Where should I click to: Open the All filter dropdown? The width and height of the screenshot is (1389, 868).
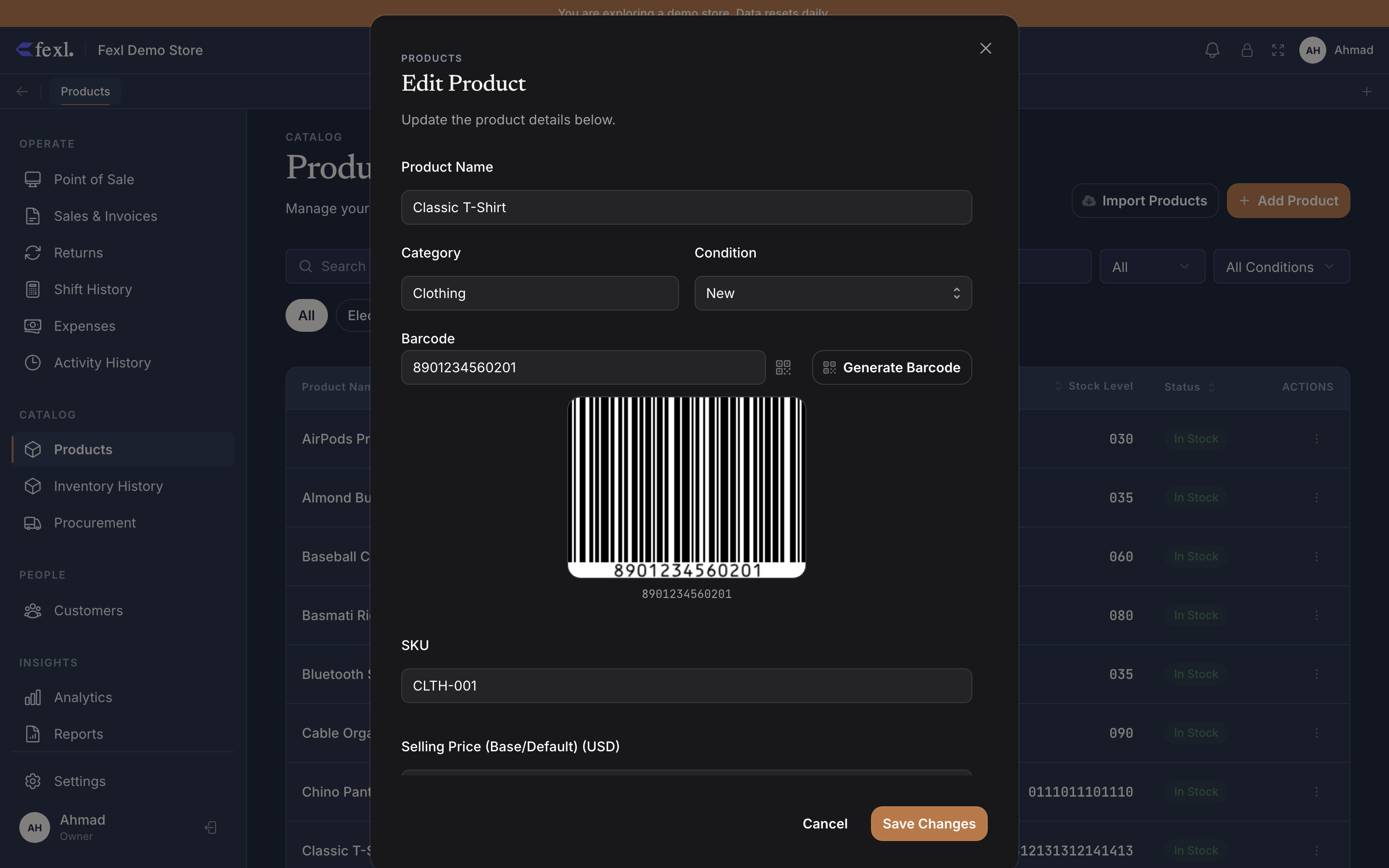click(x=1152, y=266)
